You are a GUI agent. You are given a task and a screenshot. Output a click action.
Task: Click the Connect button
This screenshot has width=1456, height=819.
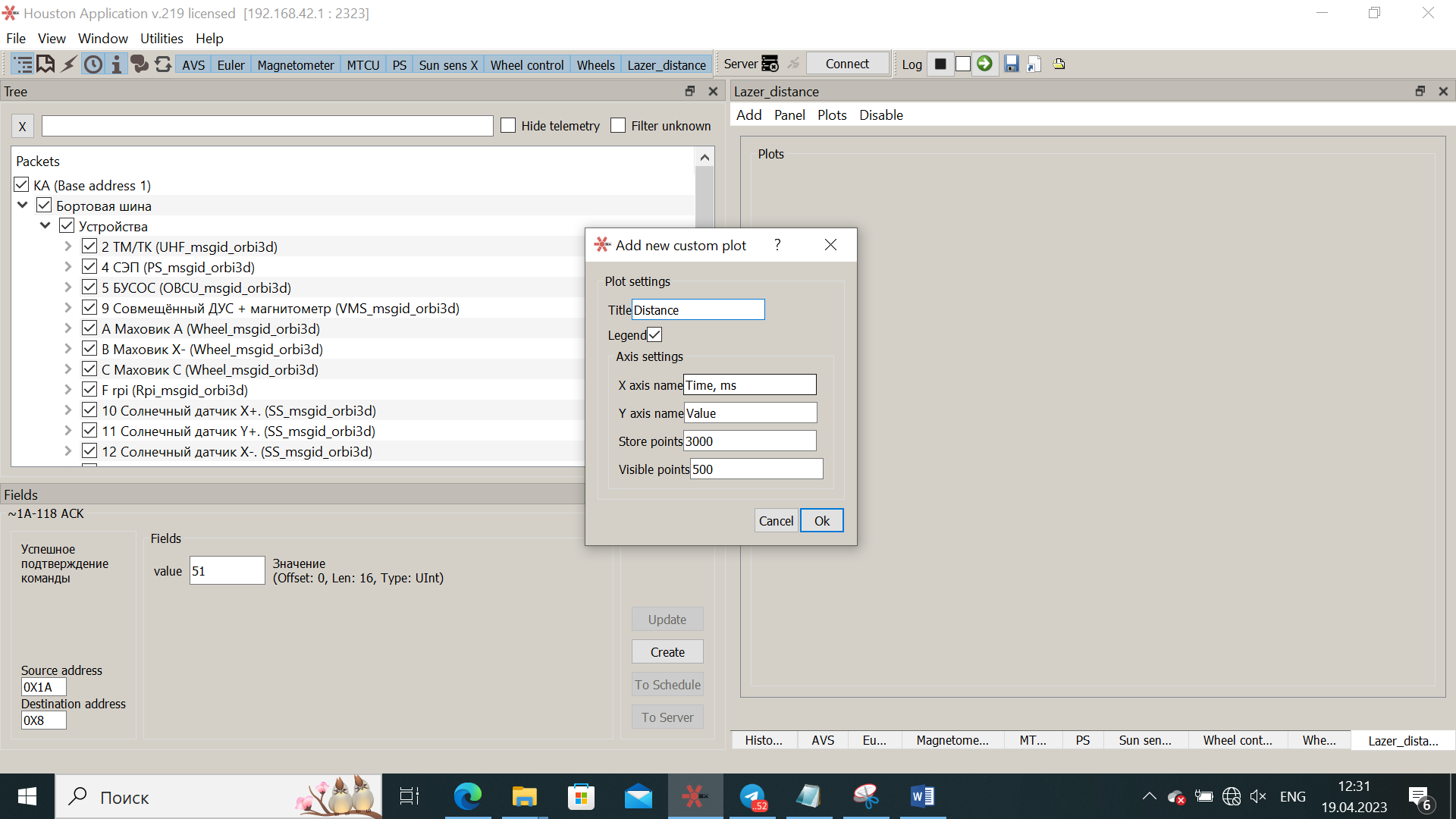(x=847, y=64)
